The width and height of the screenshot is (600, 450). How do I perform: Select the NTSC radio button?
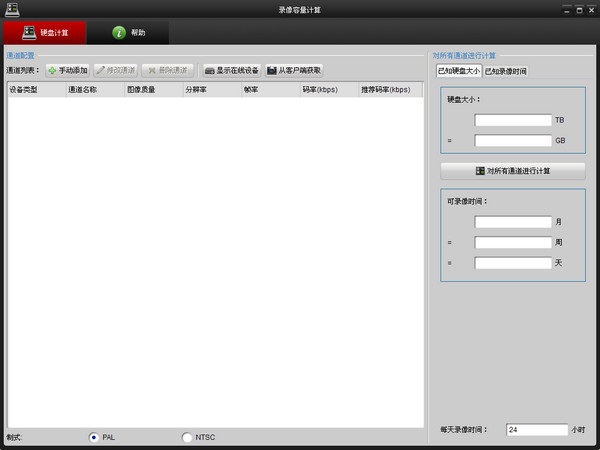pos(187,437)
